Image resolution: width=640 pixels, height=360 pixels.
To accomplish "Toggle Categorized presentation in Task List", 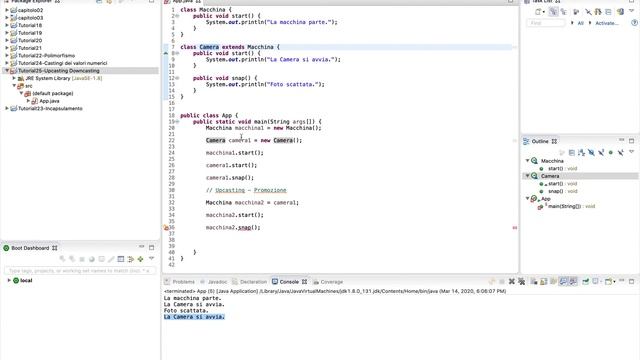I will (x=553, y=12).
